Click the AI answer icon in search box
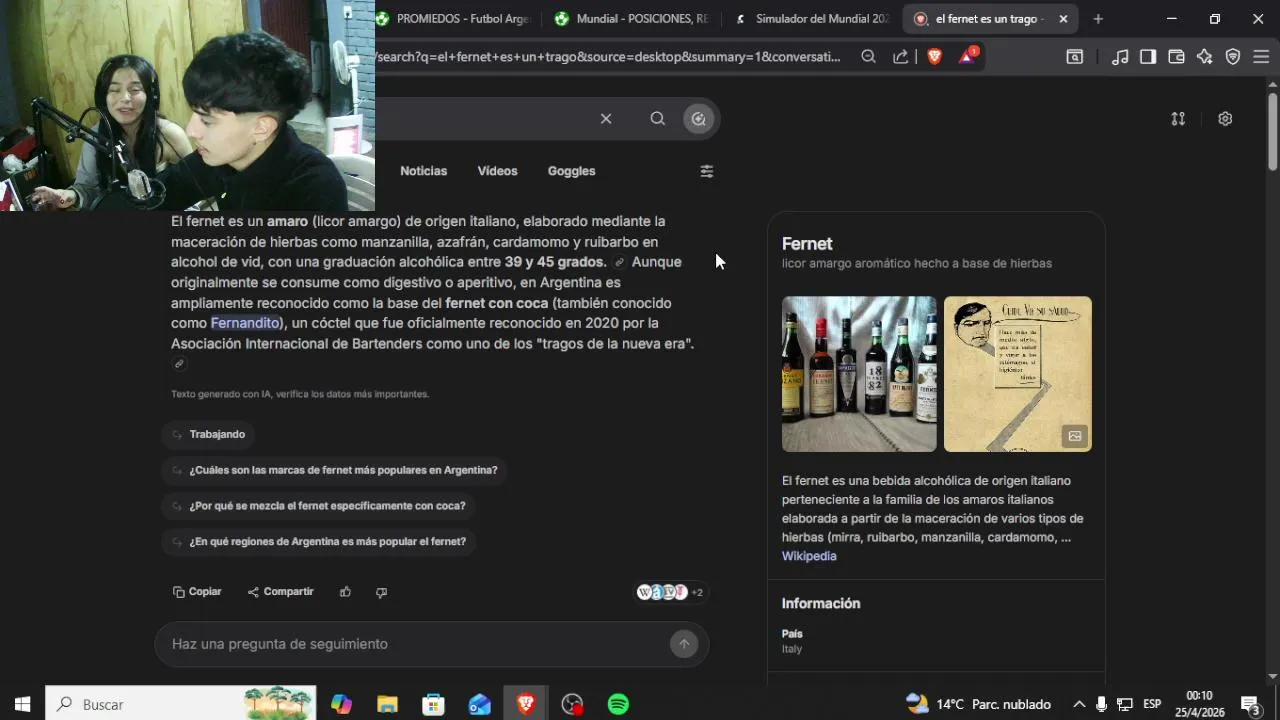This screenshot has width=1280, height=720. pyautogui.click(x=698, y=118)
